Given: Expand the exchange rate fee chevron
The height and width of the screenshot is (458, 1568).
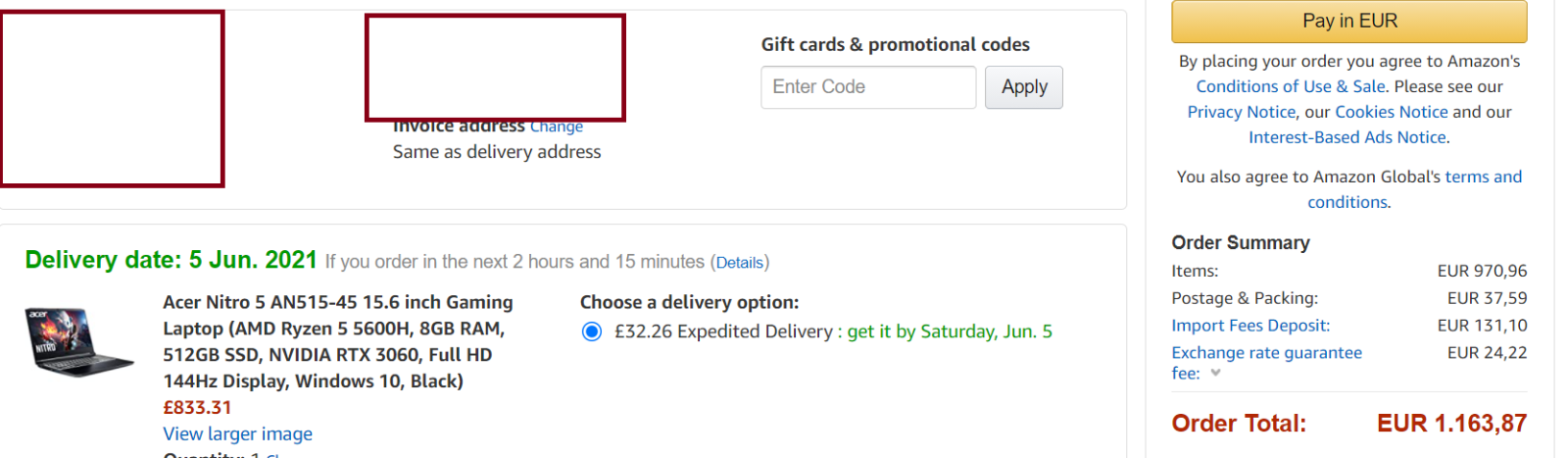Looking at the screenshot, I should [x=1215, y=373].
